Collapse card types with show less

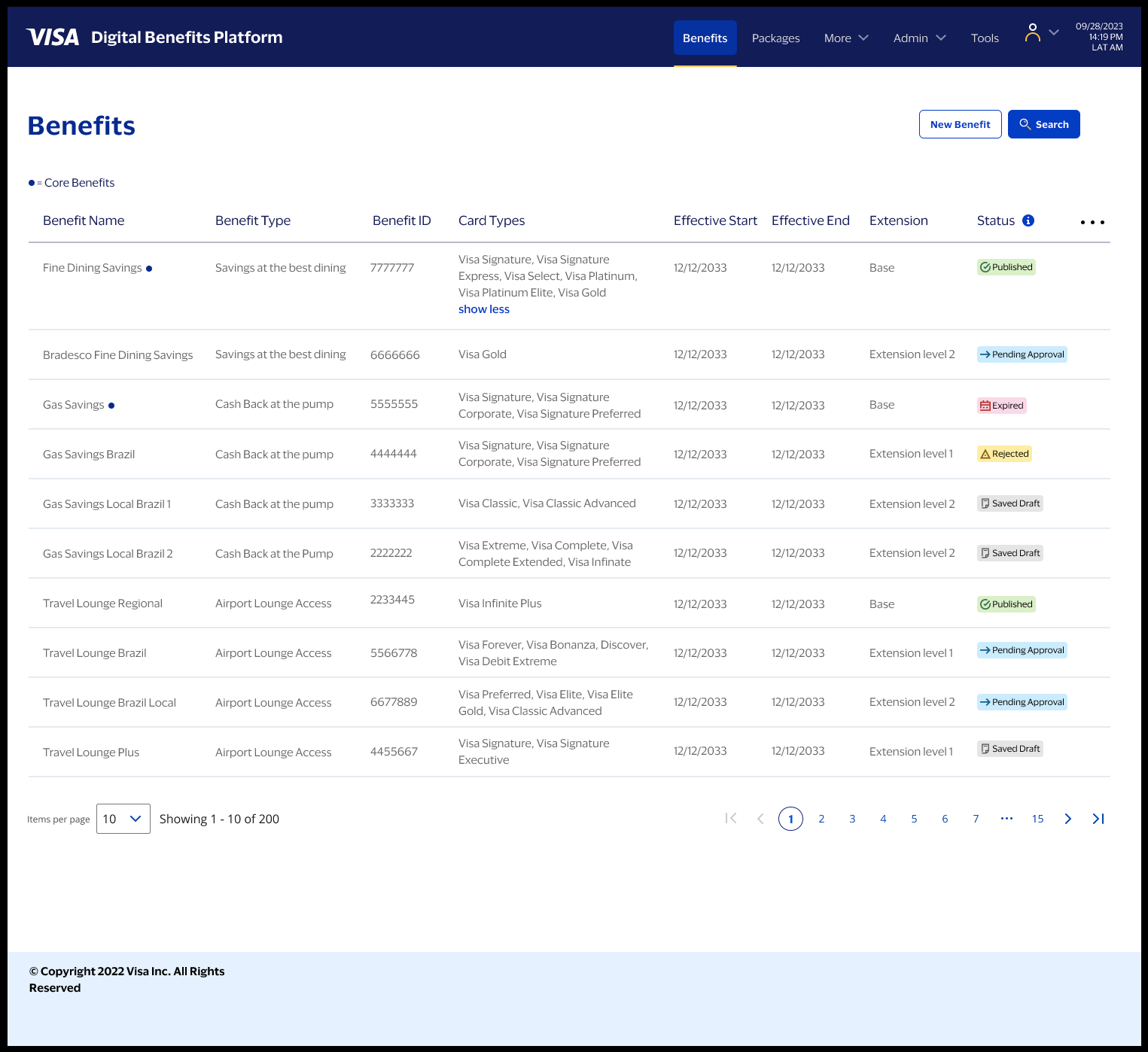tap(483, 309)
